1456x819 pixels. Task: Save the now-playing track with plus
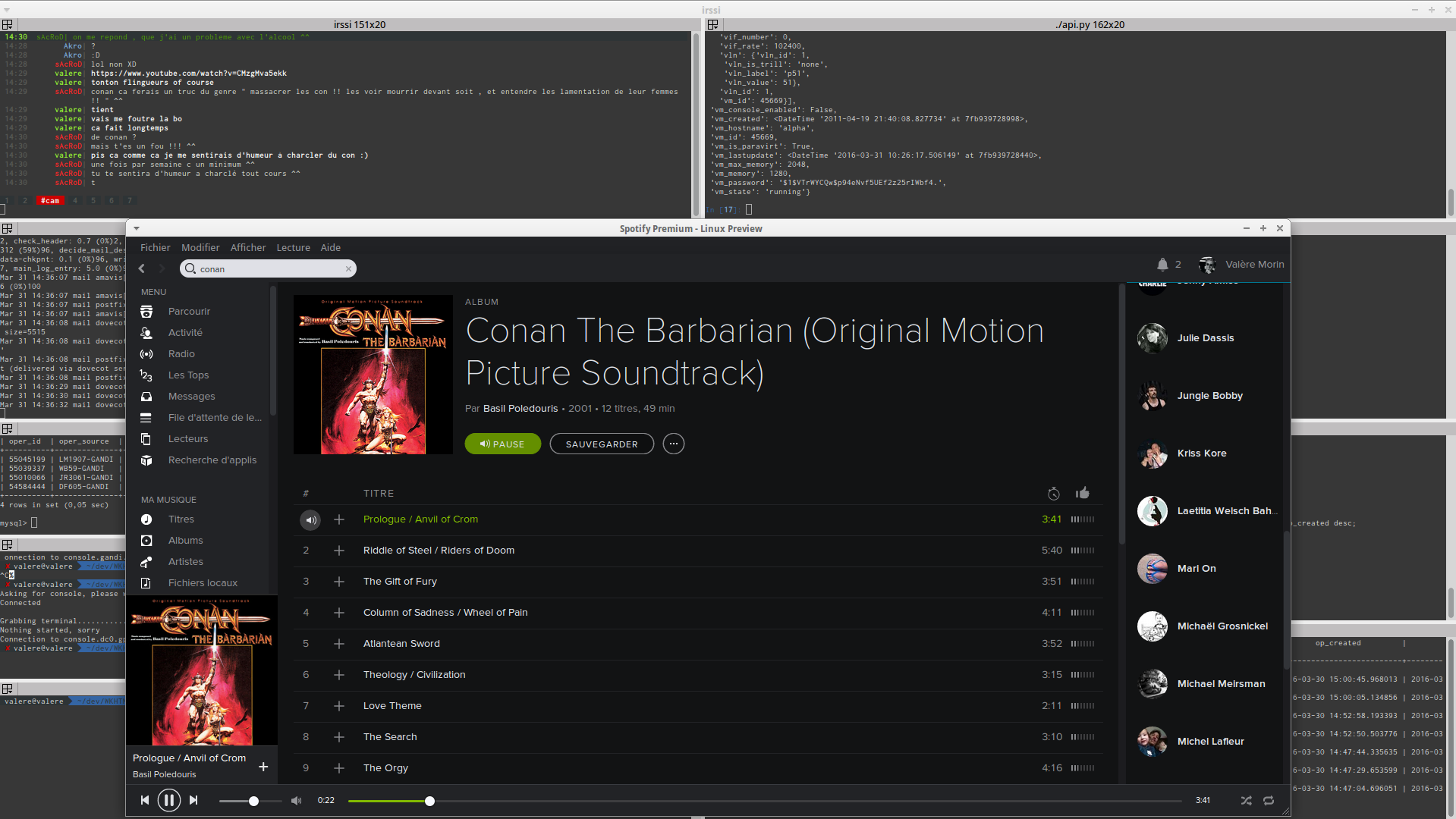pos(263,767)
